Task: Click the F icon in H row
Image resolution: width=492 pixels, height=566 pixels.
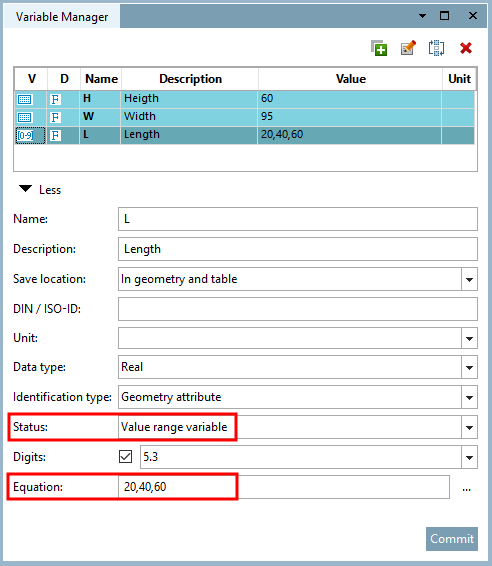Action: click(55, 99)
